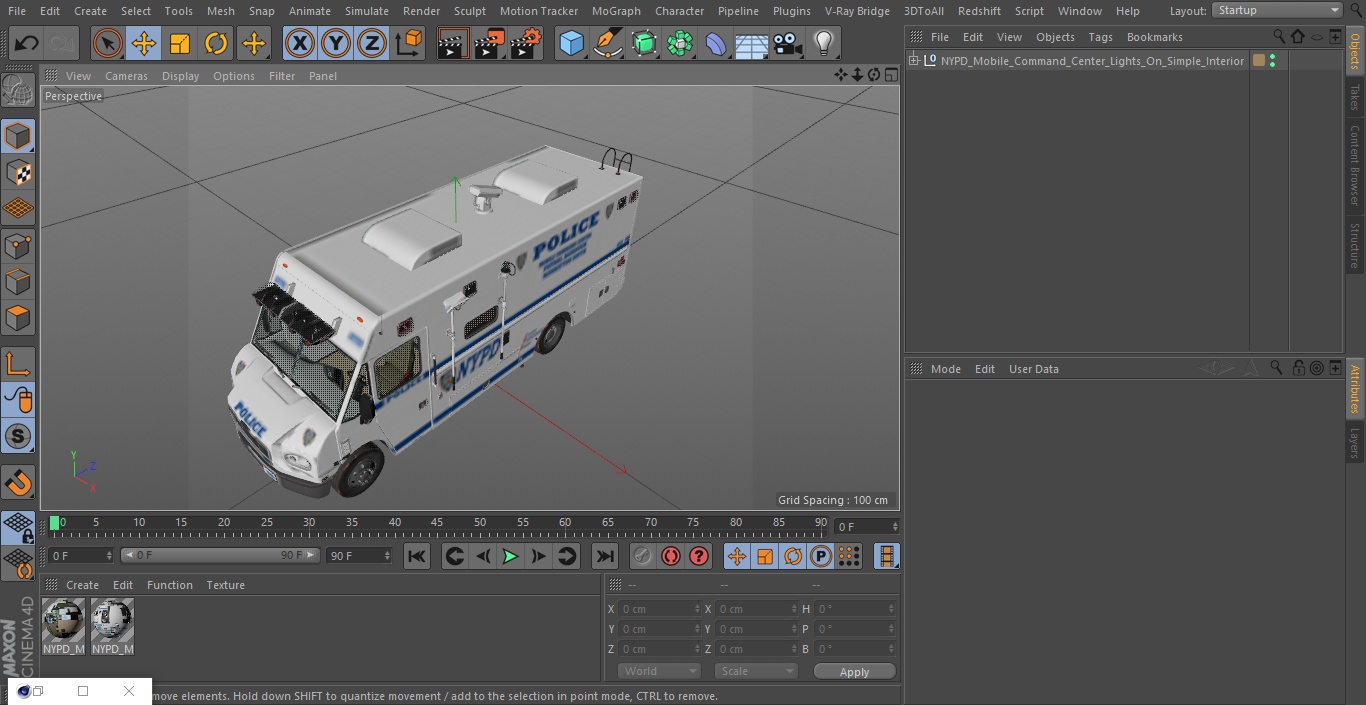
Task: Toggle Z axis lock
Action: coord(372,43)
